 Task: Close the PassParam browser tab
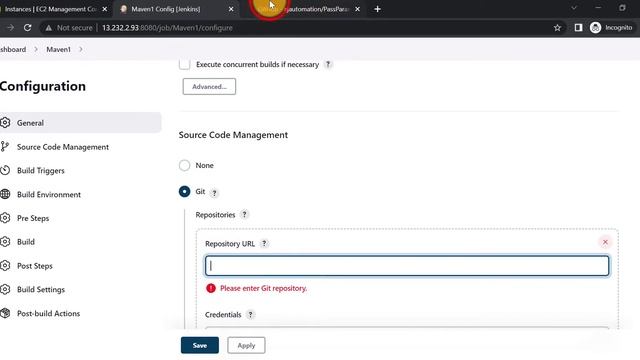pos(358,9)
